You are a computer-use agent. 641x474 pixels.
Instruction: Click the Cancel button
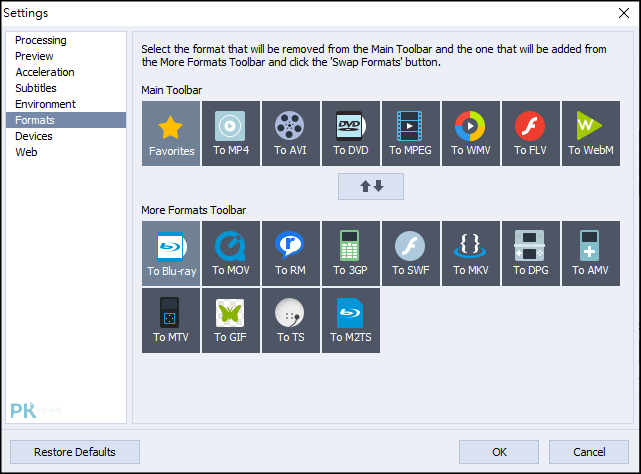[x=589, y=452]
